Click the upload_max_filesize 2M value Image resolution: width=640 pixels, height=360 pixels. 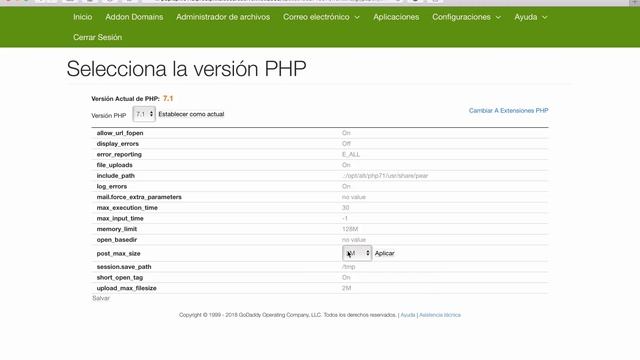346,288
